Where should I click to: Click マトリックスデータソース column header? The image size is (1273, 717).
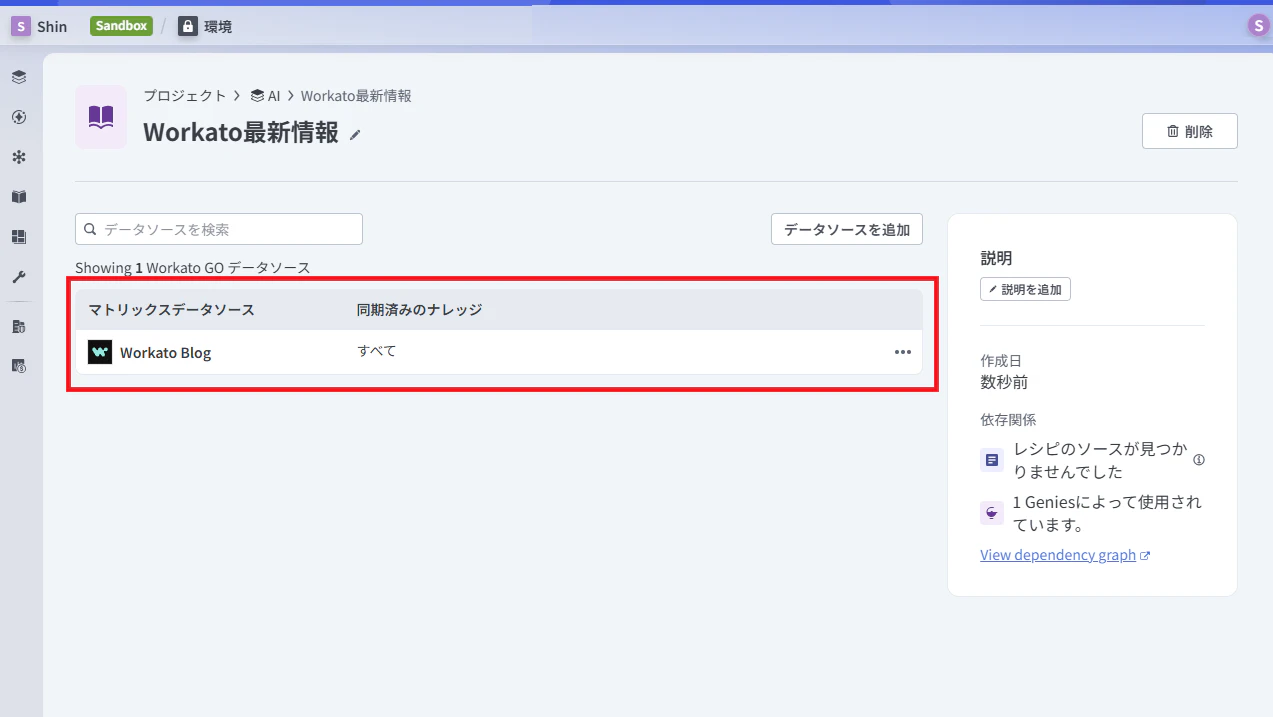tap(171, 310)
